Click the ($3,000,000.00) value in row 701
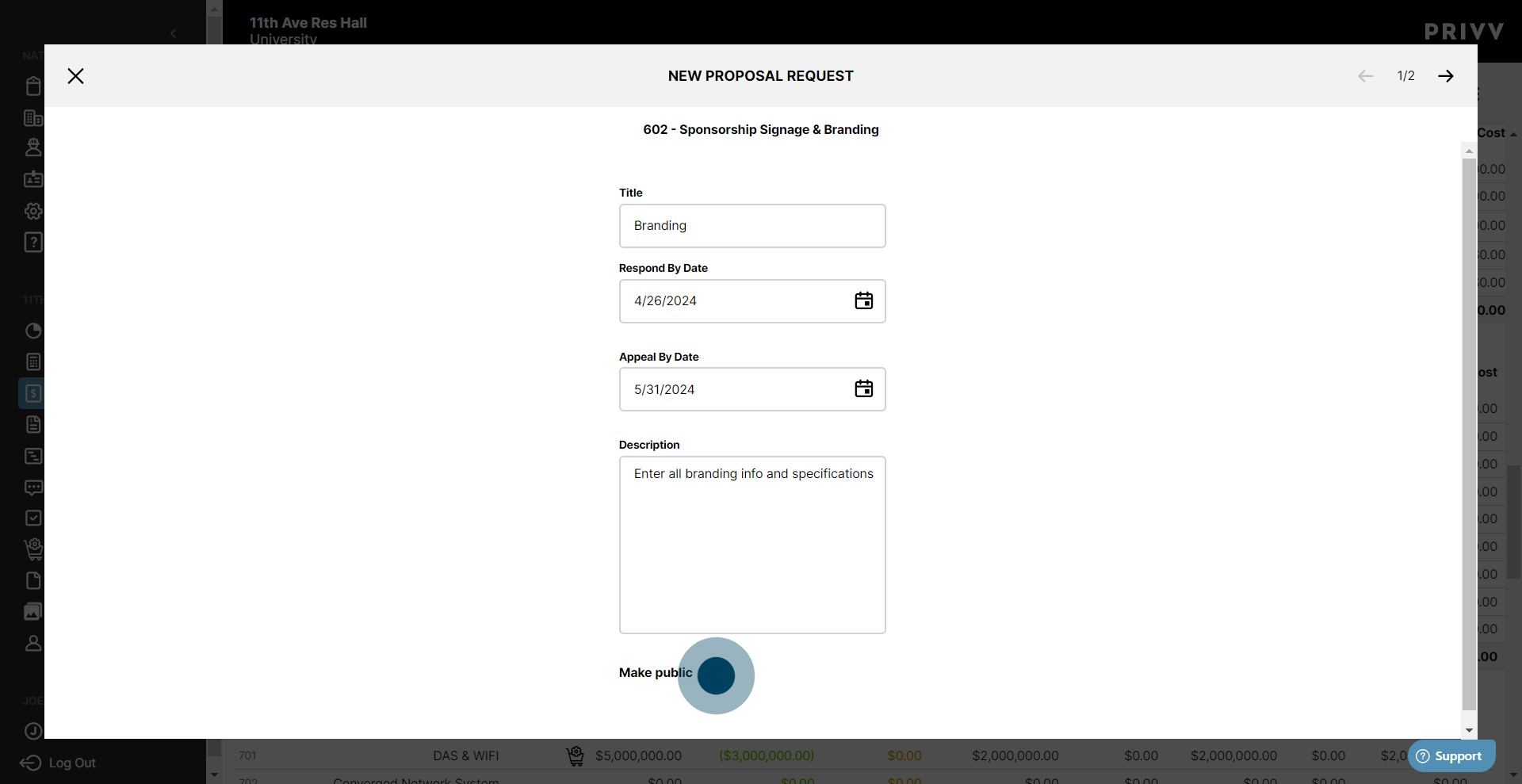Screen dimensions: 1522x784 [766, 756]
